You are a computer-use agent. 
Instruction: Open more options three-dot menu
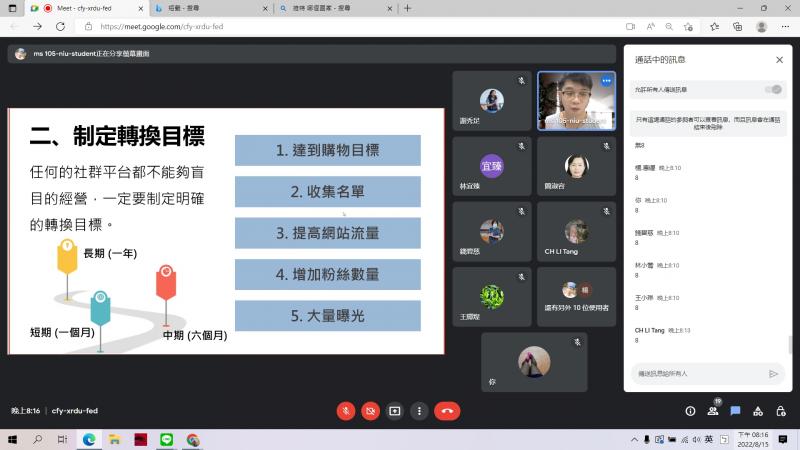click(419, 411)
